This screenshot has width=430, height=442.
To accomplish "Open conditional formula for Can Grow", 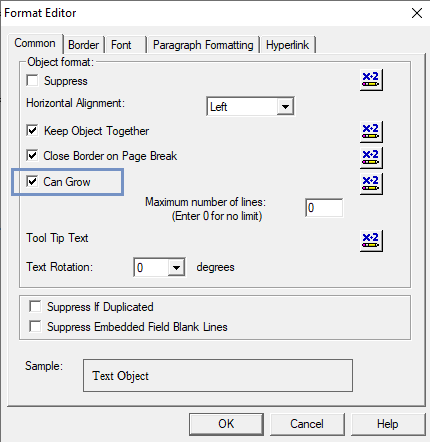I will tap(371, 184).
